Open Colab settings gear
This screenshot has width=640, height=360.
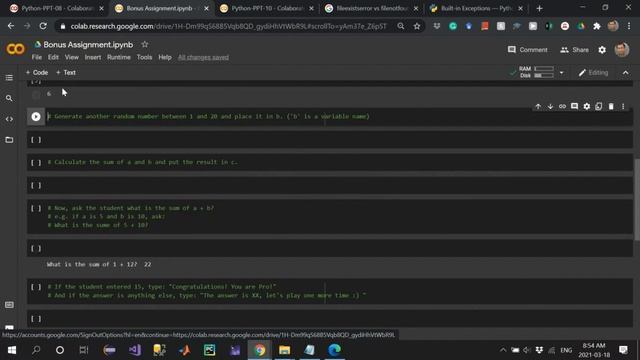[x=602, y=50]
